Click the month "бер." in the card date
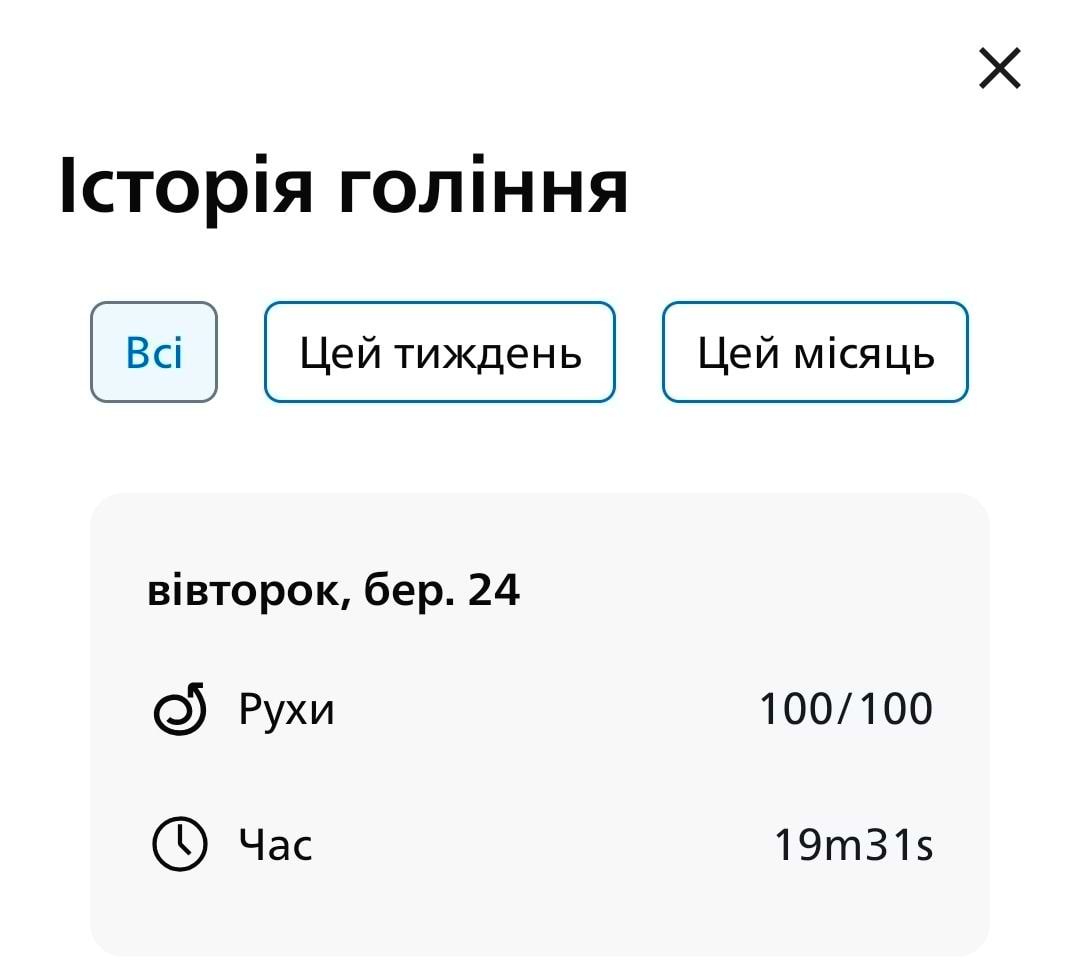Screen dimensions: 1080x976 (x=410, y=591)
